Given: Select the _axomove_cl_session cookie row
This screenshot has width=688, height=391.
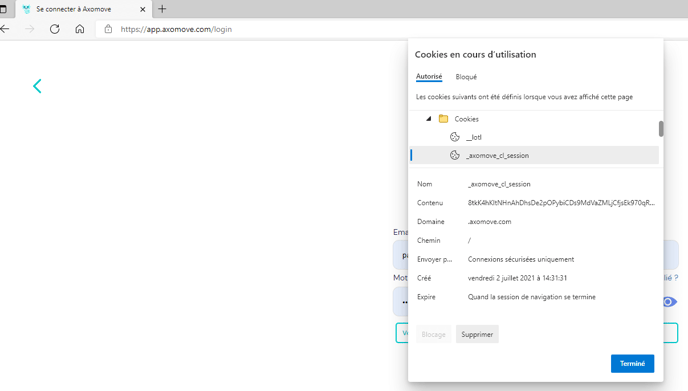Looking at the screenshot, I should tap(534, 155).
